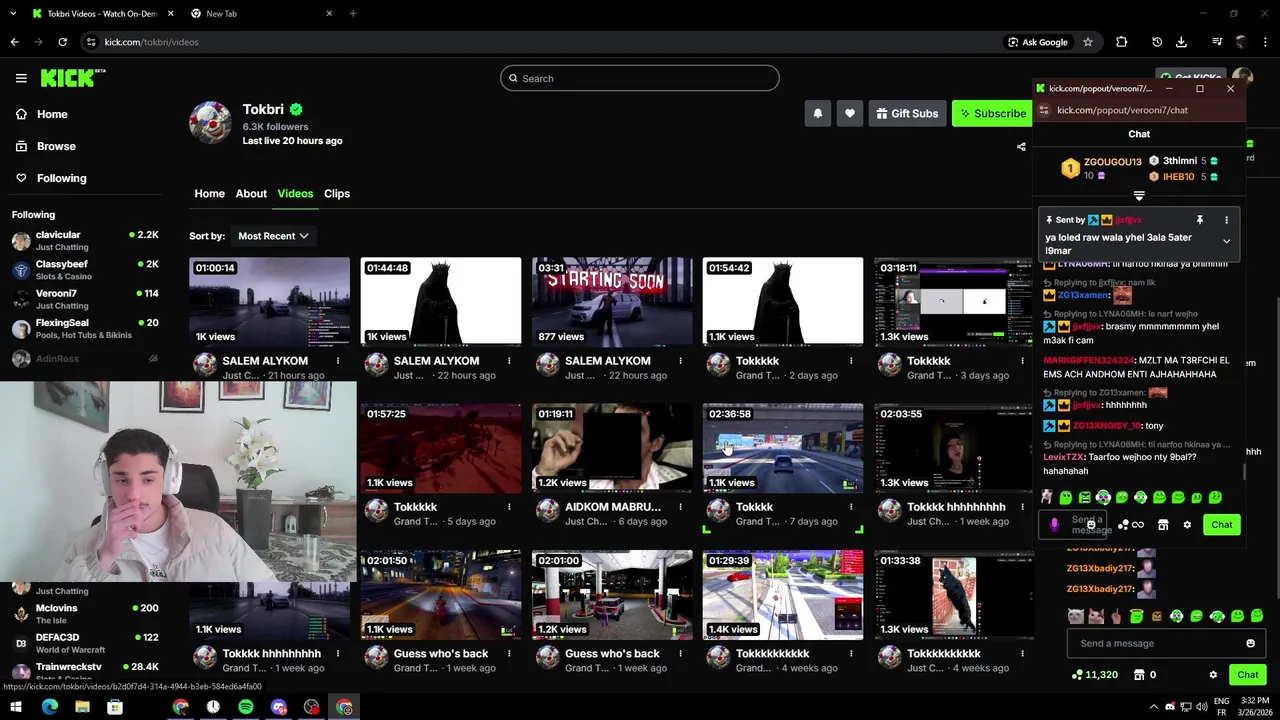The image size is (1280, 720).
Task: Click the notification bell for Tokbri
Action: [x=817, y=113]
